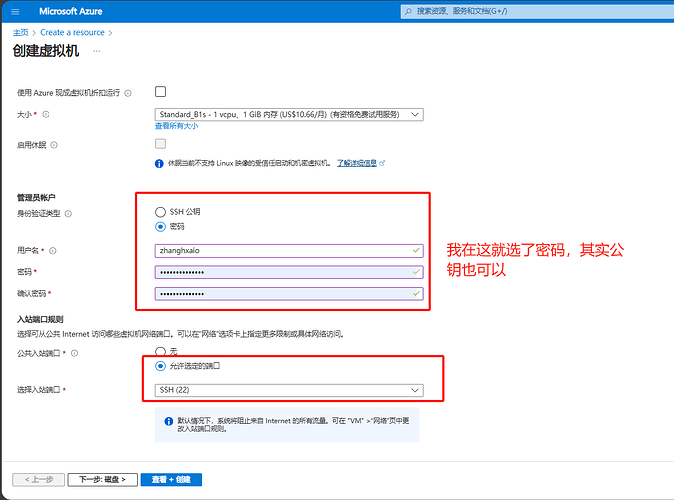Viewport: 674px width, 500px height.
Task: Click info icon next to Azure 现成虚拟机折扣
Action: point(128,93)
